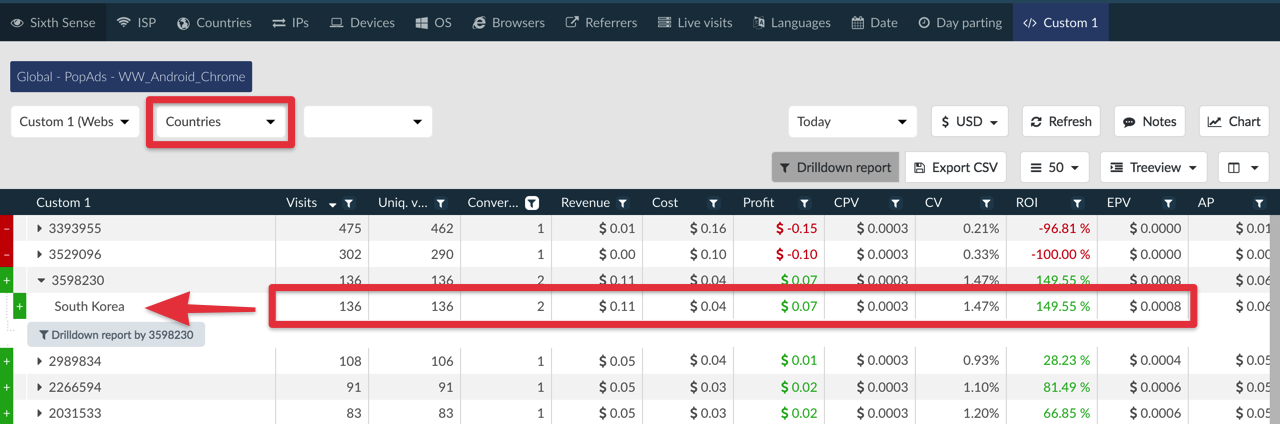The image size is (1280, 424).
Task: Click the Custom 1 column header
Action: tap(63, 202)
